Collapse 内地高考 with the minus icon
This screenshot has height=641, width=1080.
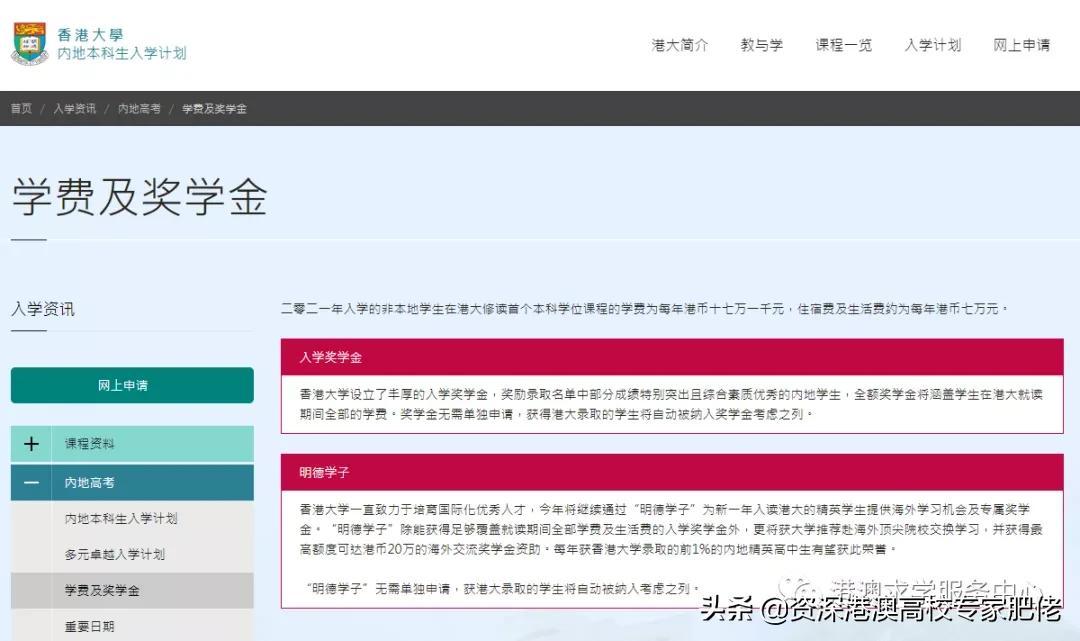pyautogui.click(x=31, y=483)
